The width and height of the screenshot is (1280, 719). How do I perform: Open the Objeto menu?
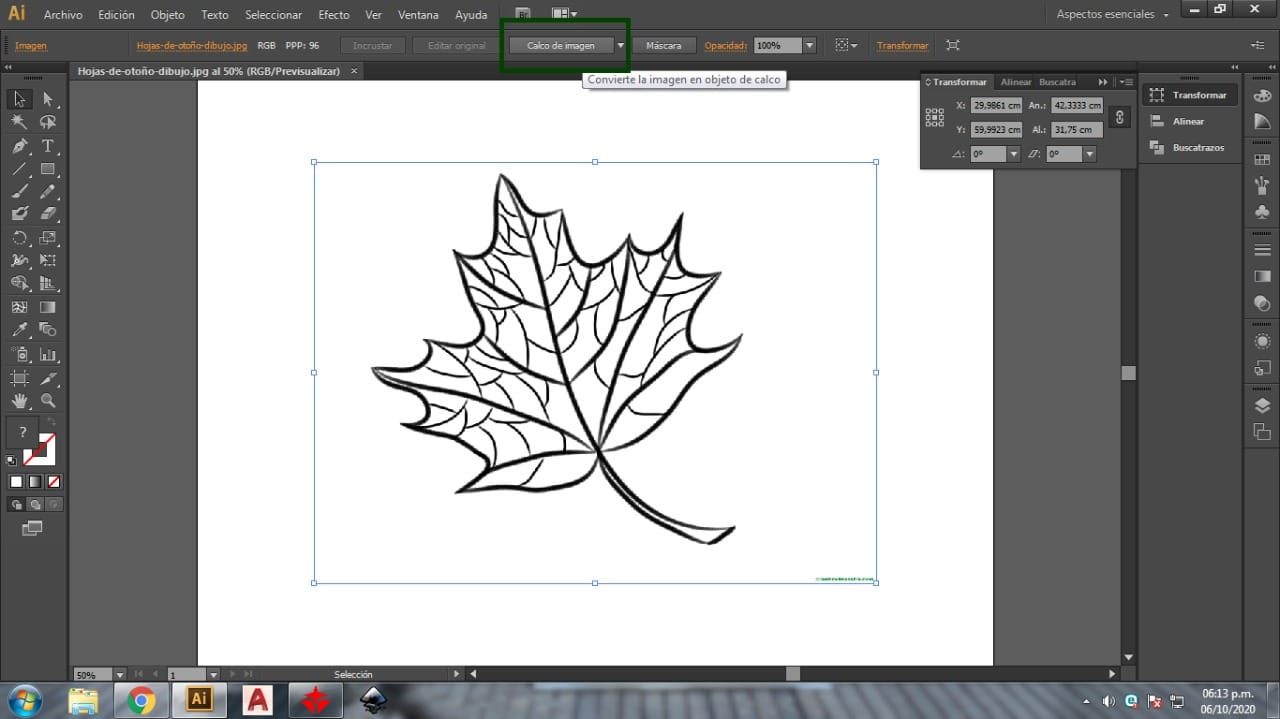pos(167,15)
